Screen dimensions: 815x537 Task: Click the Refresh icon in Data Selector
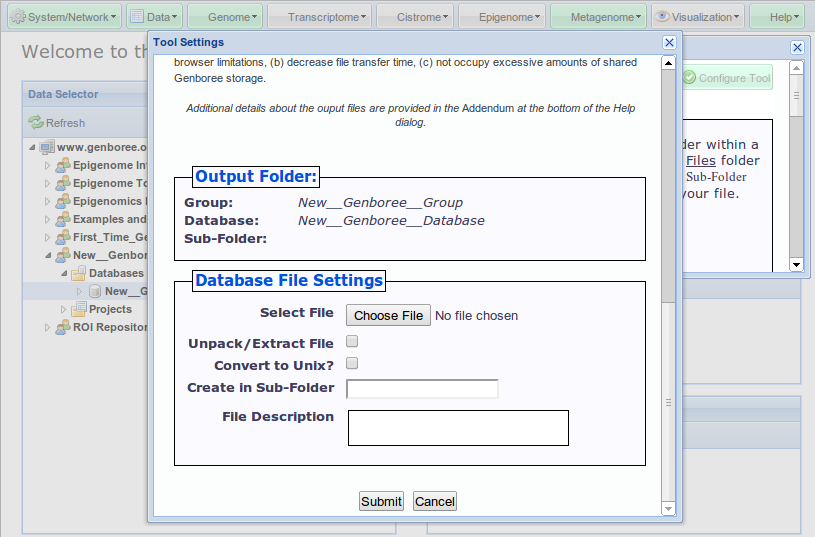(x=36, y=122)
